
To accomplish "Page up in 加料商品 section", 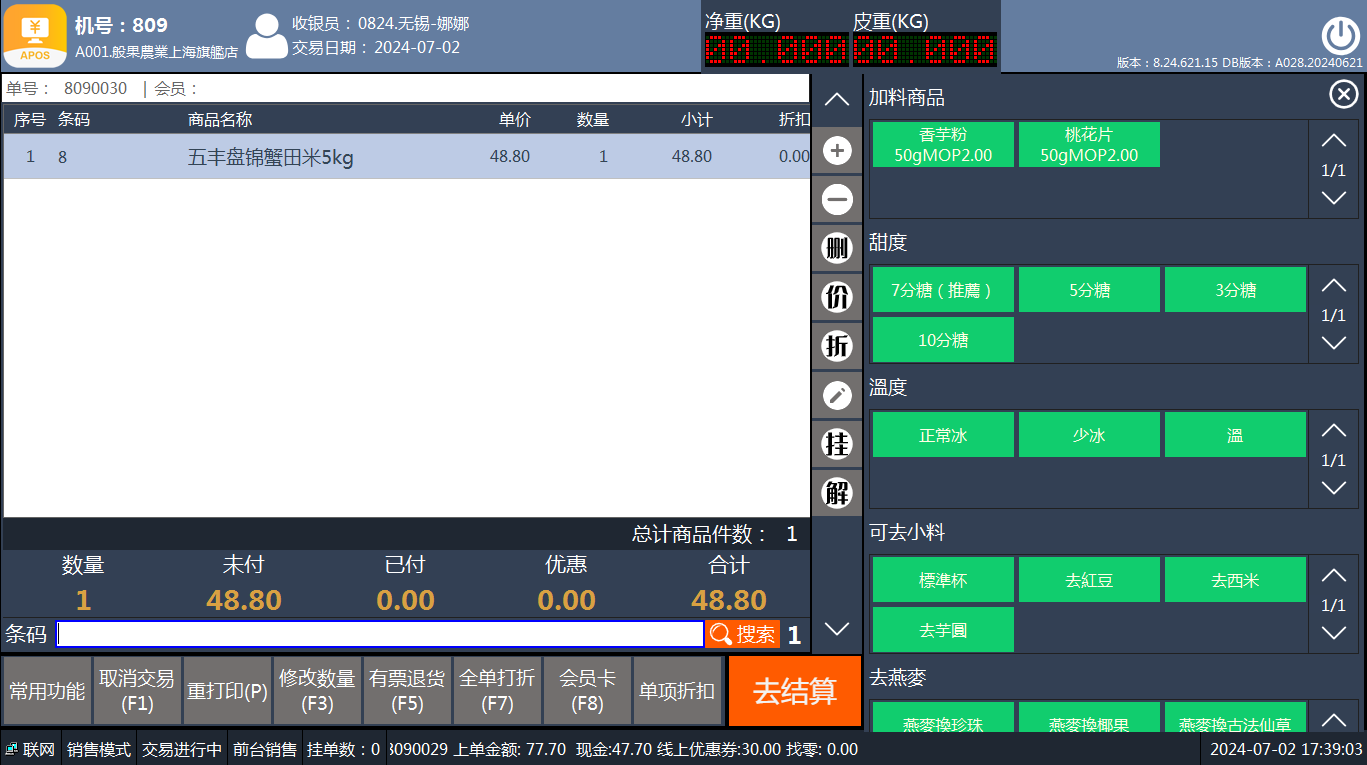I will pyautogui.click(x=1334, y=141).
